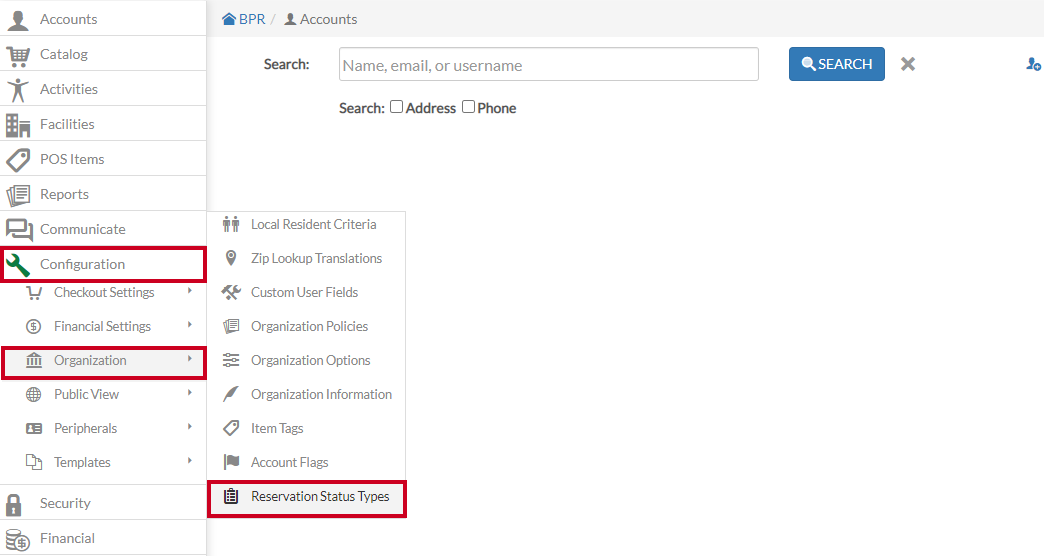Click the Checkout Settings cart icon
Image resolution: width=1044 pixels, height=556 pixels.
(34, 293)
